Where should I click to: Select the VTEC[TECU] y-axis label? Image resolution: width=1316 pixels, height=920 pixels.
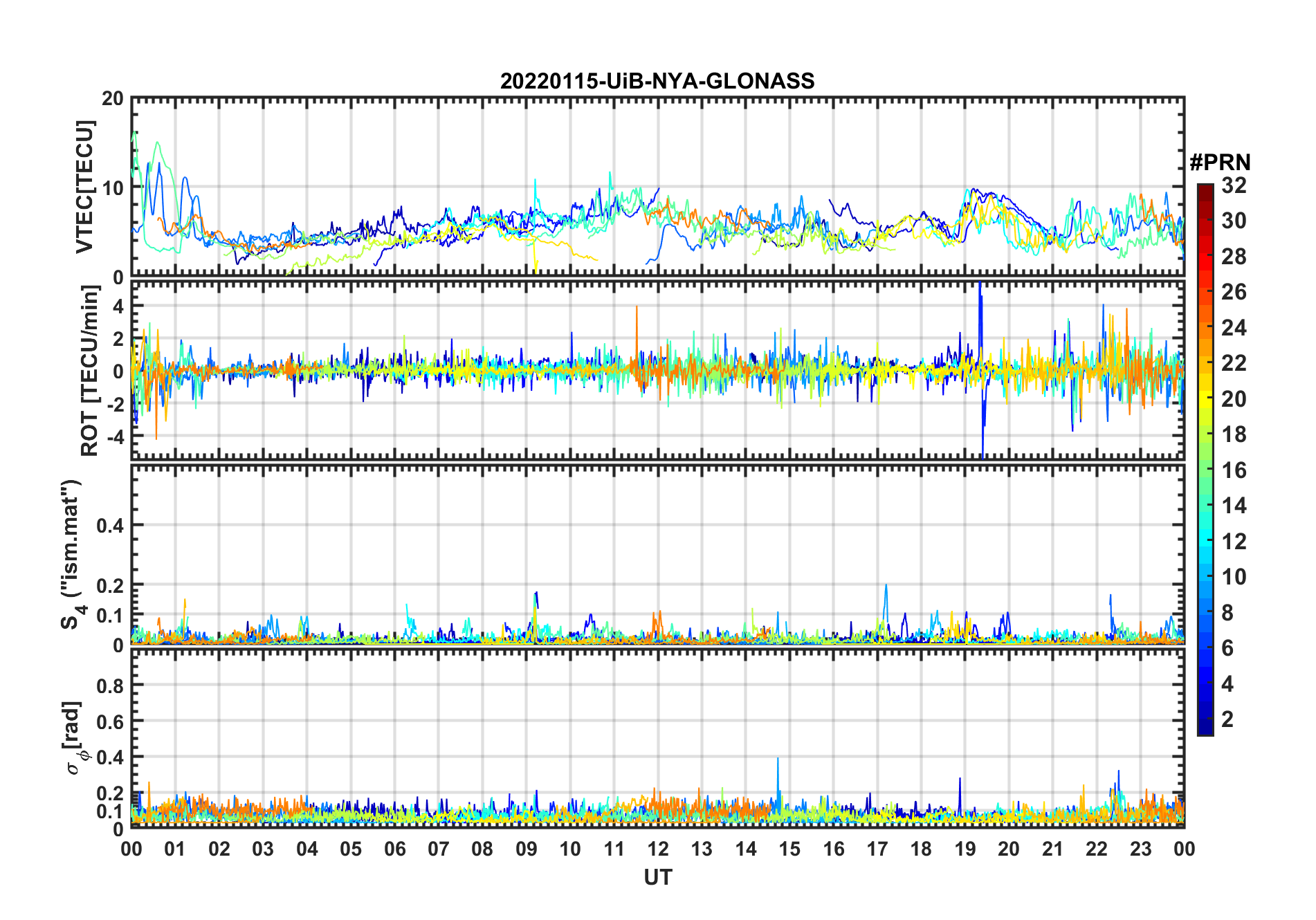pos(84,187)
